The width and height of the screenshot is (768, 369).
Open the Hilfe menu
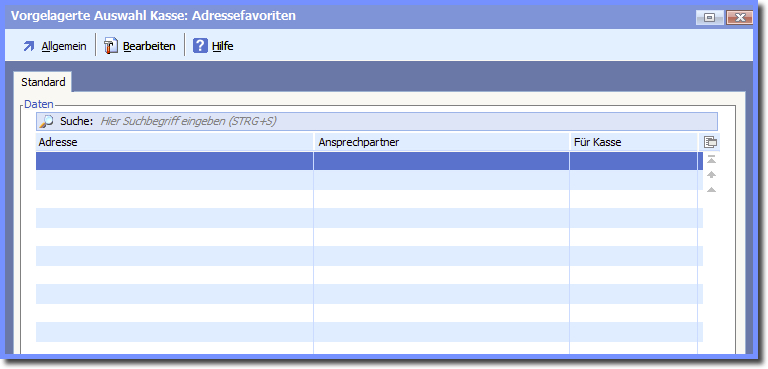pos(223,47)
